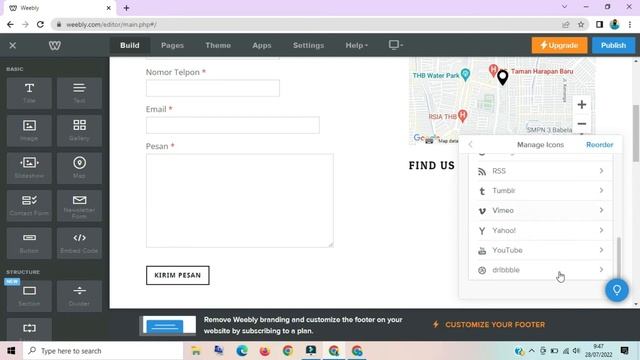Open File Explorer from taskbar

[196, 351]
